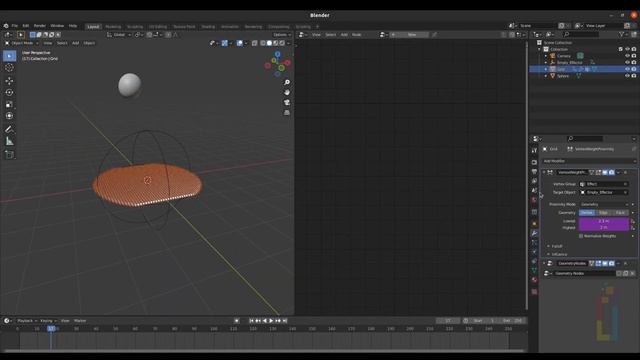
Task: Expand the Sphere item in outliner
Action: point(546,76)
